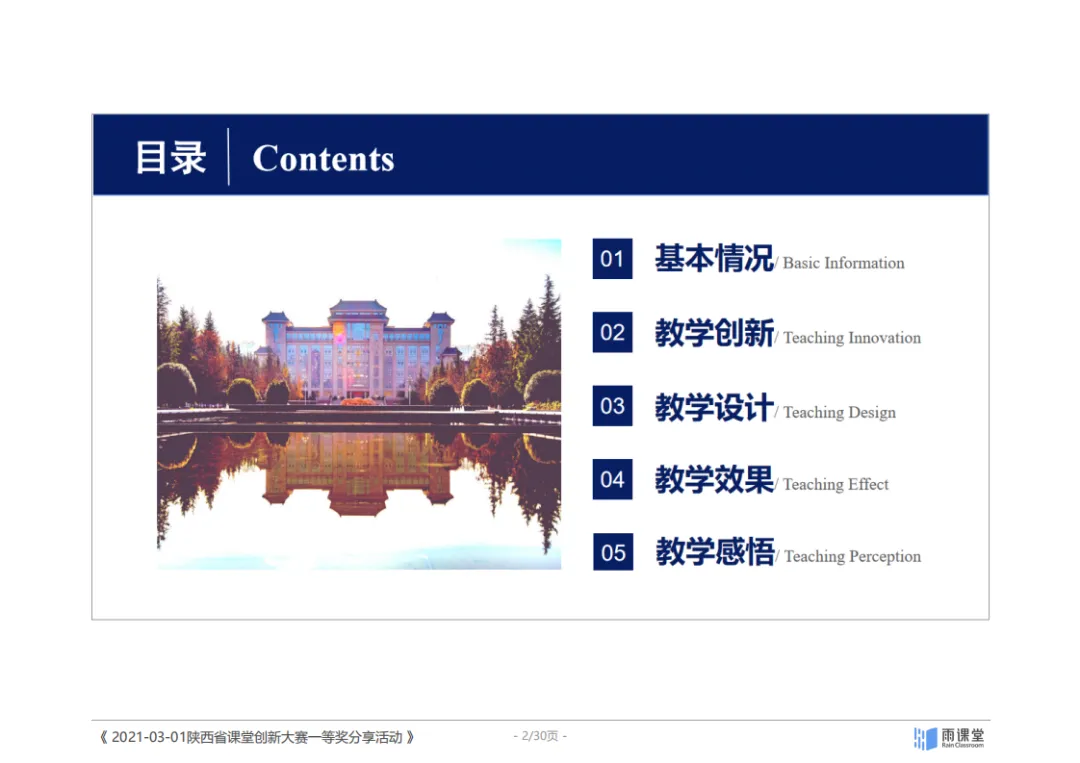Click the 05 number box

pos(613,552)
